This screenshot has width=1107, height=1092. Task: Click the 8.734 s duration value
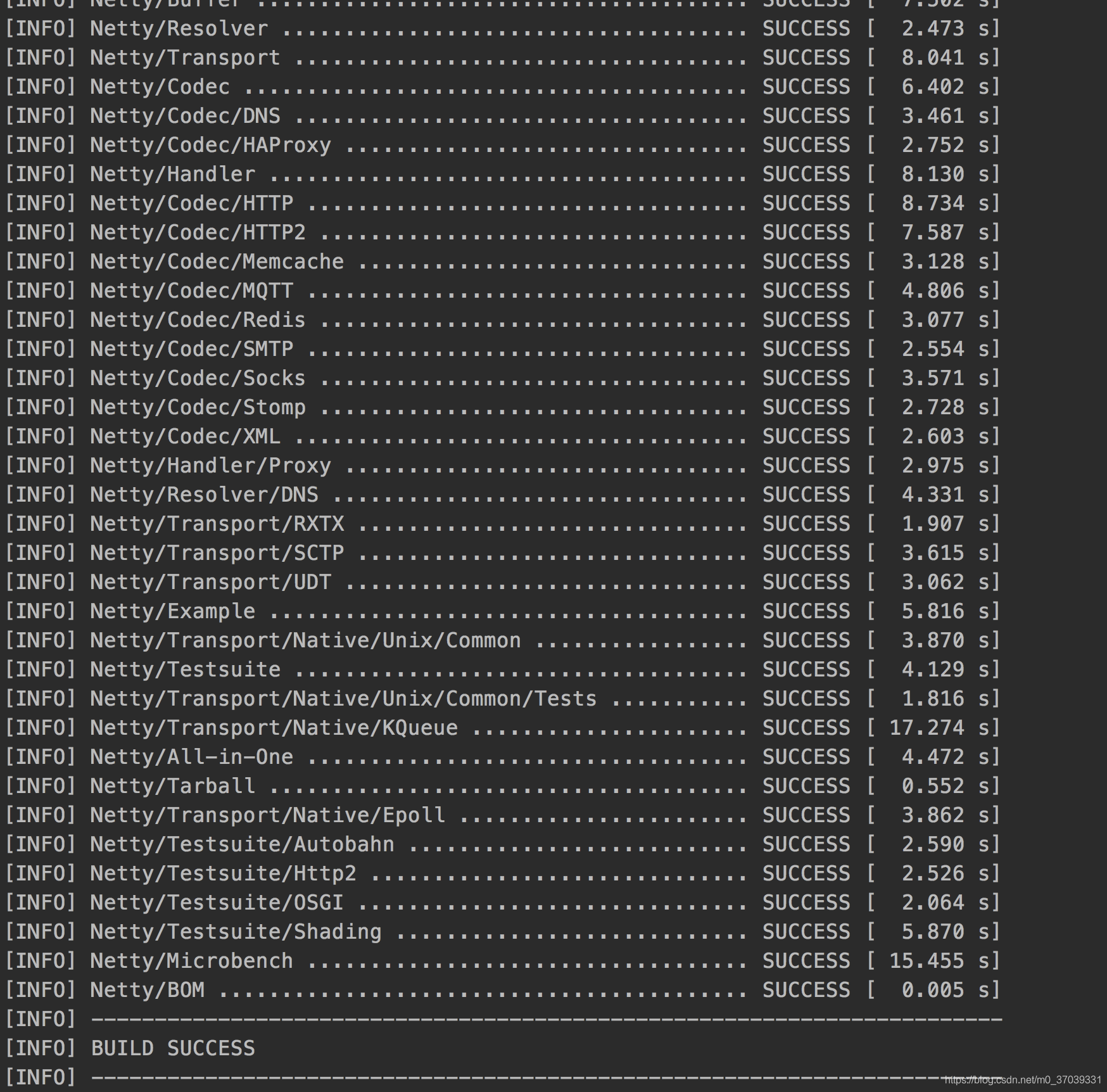click(946, 203)
